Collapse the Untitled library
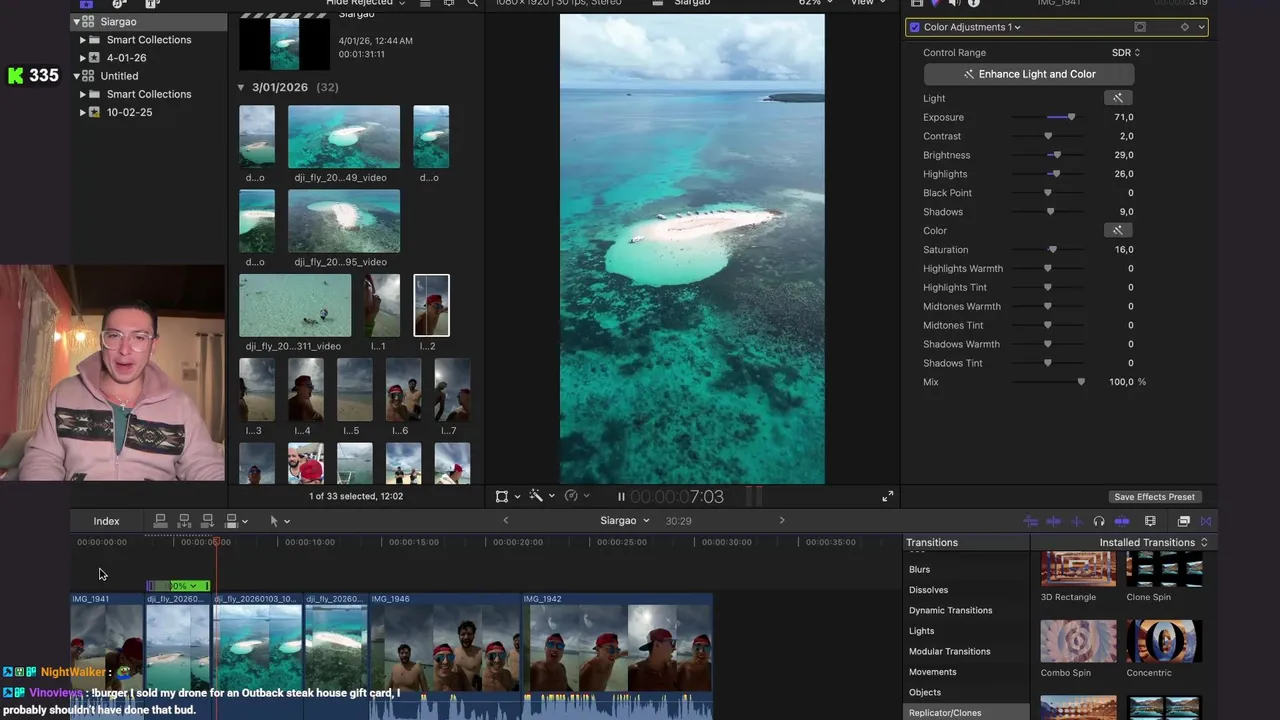 pos(76,76)
